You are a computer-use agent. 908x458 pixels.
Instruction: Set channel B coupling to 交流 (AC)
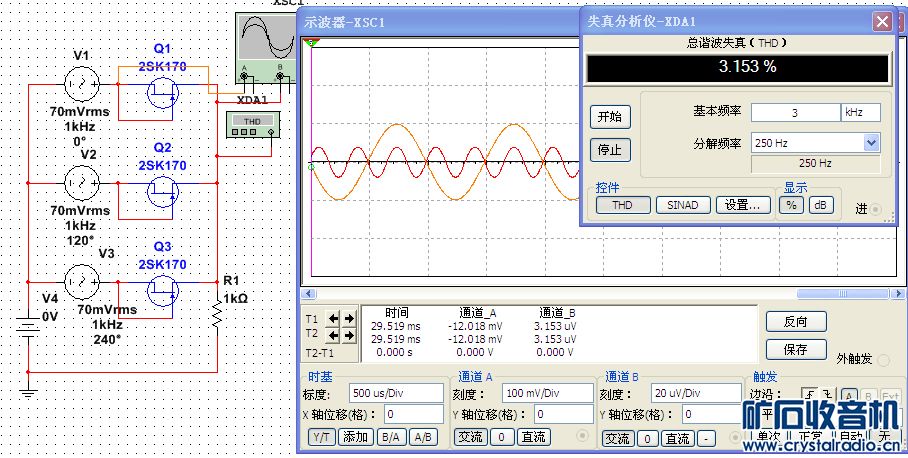click(x=618, y=439)
